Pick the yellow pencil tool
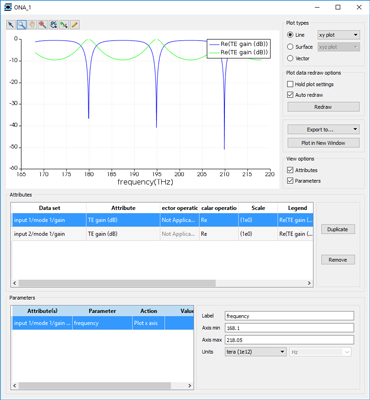This screenshot has height=400, width=370. (75, 25)
